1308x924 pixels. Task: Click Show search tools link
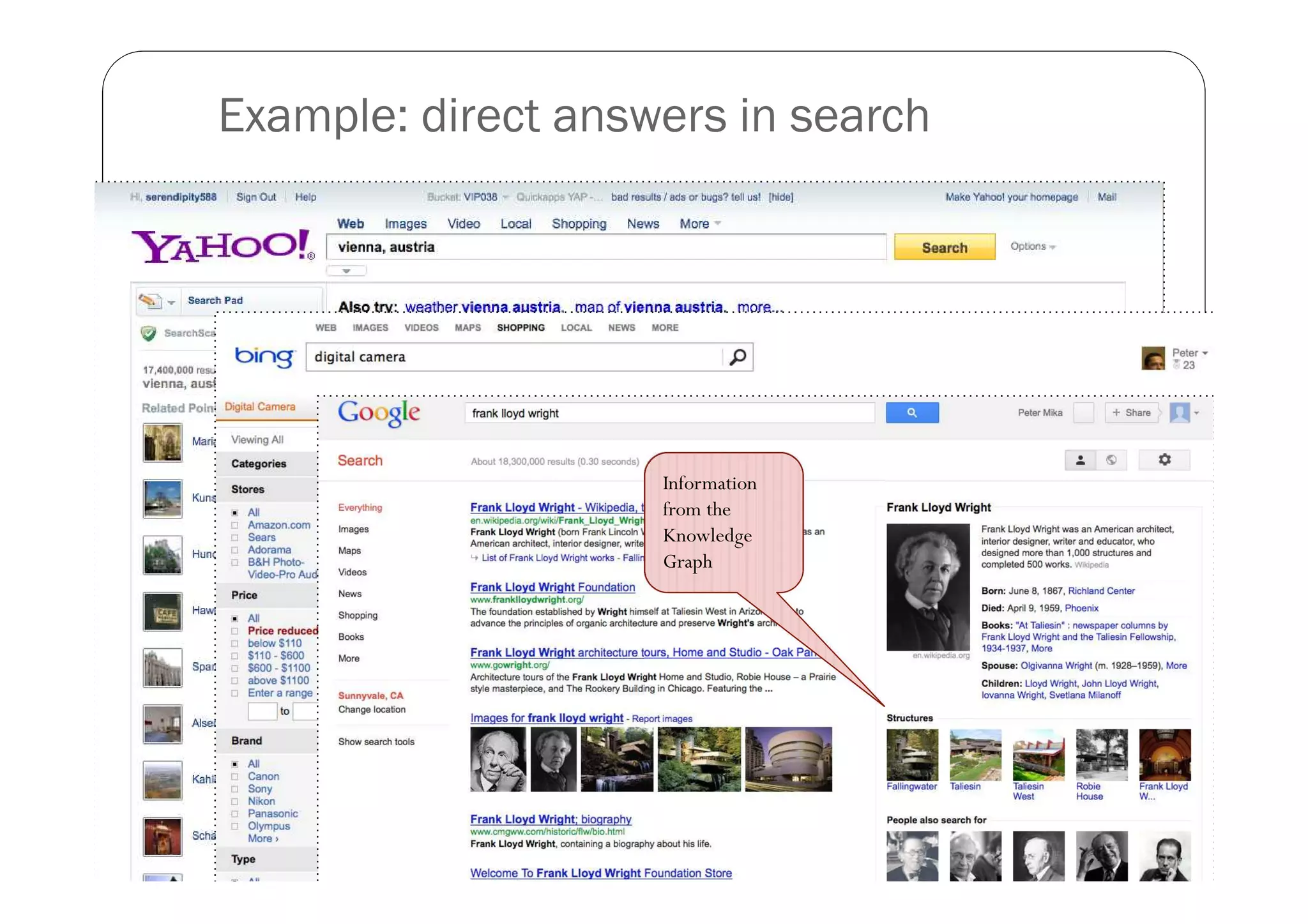pyautogui.click(x=376, y=741)
